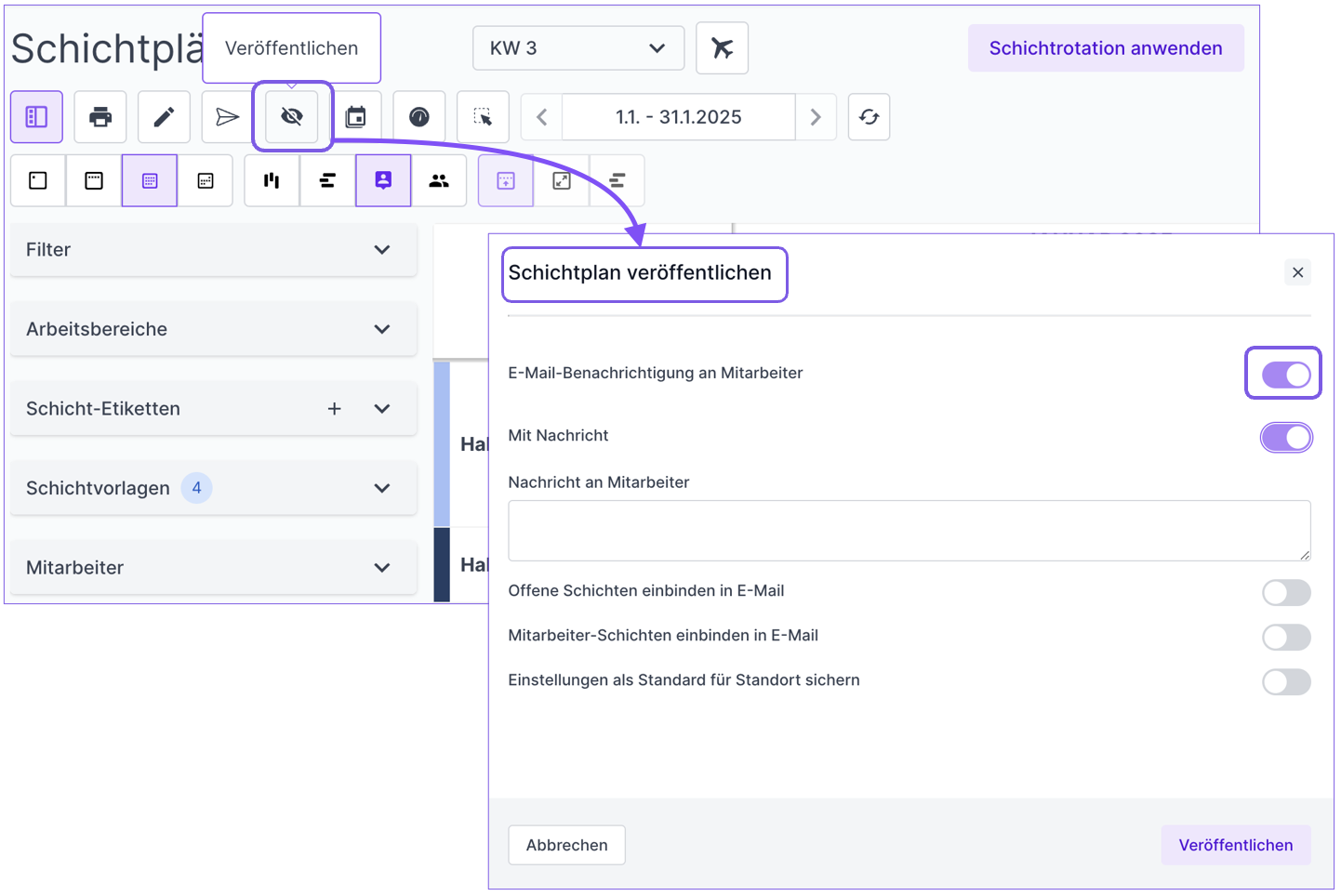Click the paper plane send icon
This screenshot has width=1341, height=896.
227,117
